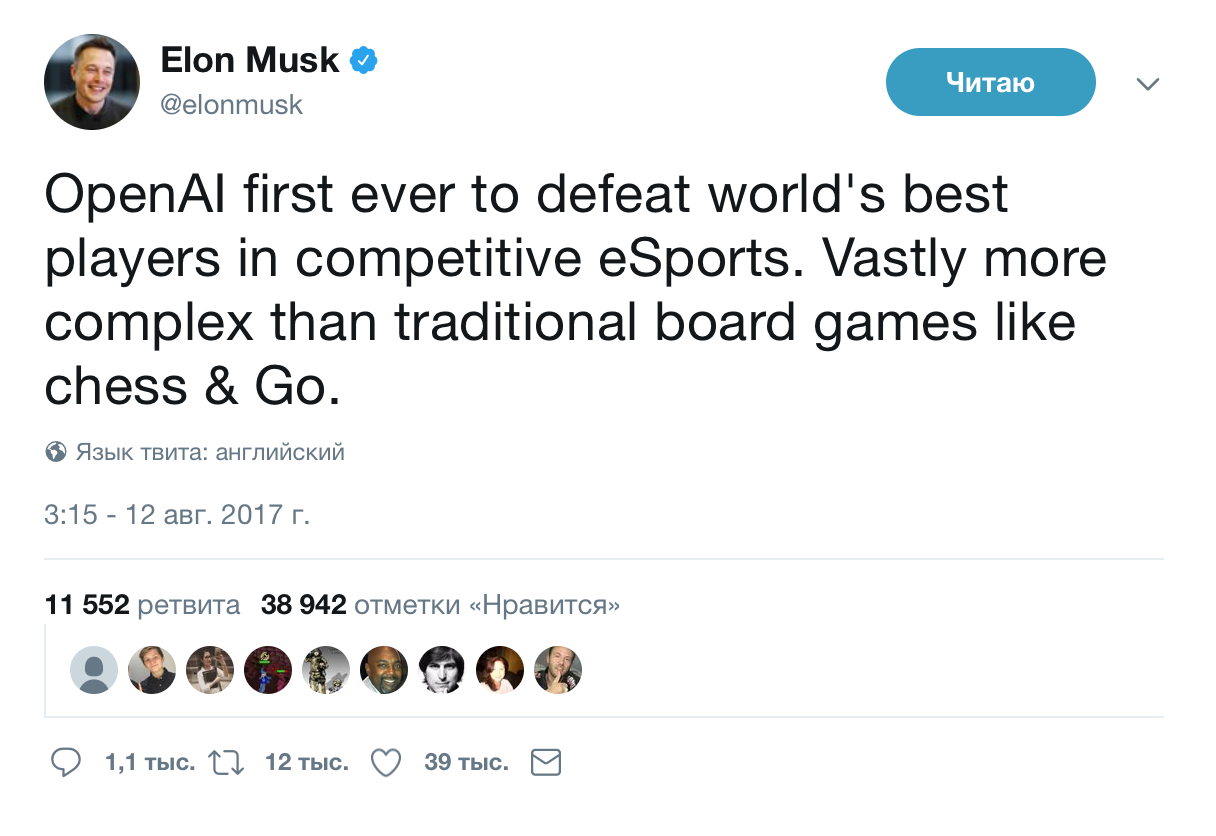Click the globe icon beside tweet language
The image size is (1216, 836).
click(56, 452)
